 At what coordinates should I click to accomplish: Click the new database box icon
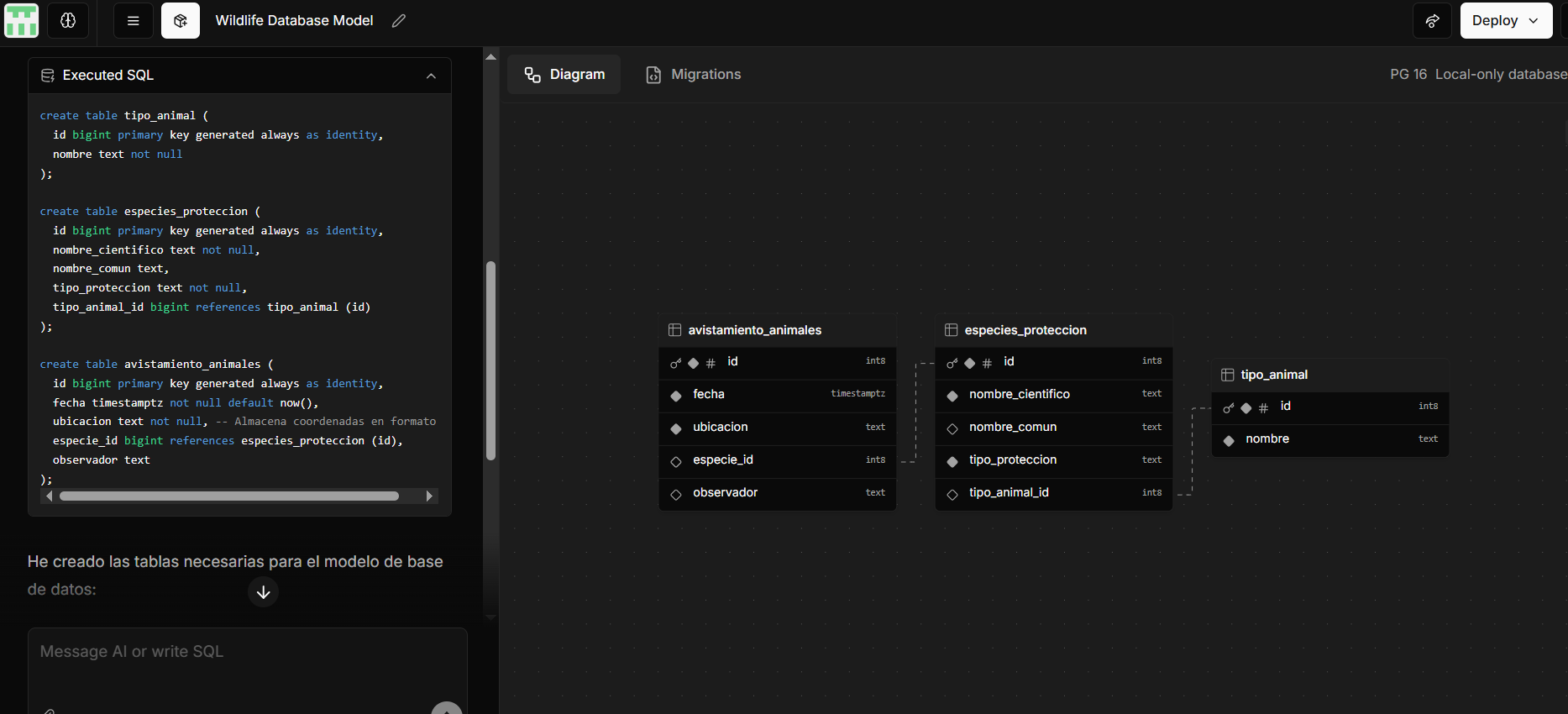(x=180, y=20)
